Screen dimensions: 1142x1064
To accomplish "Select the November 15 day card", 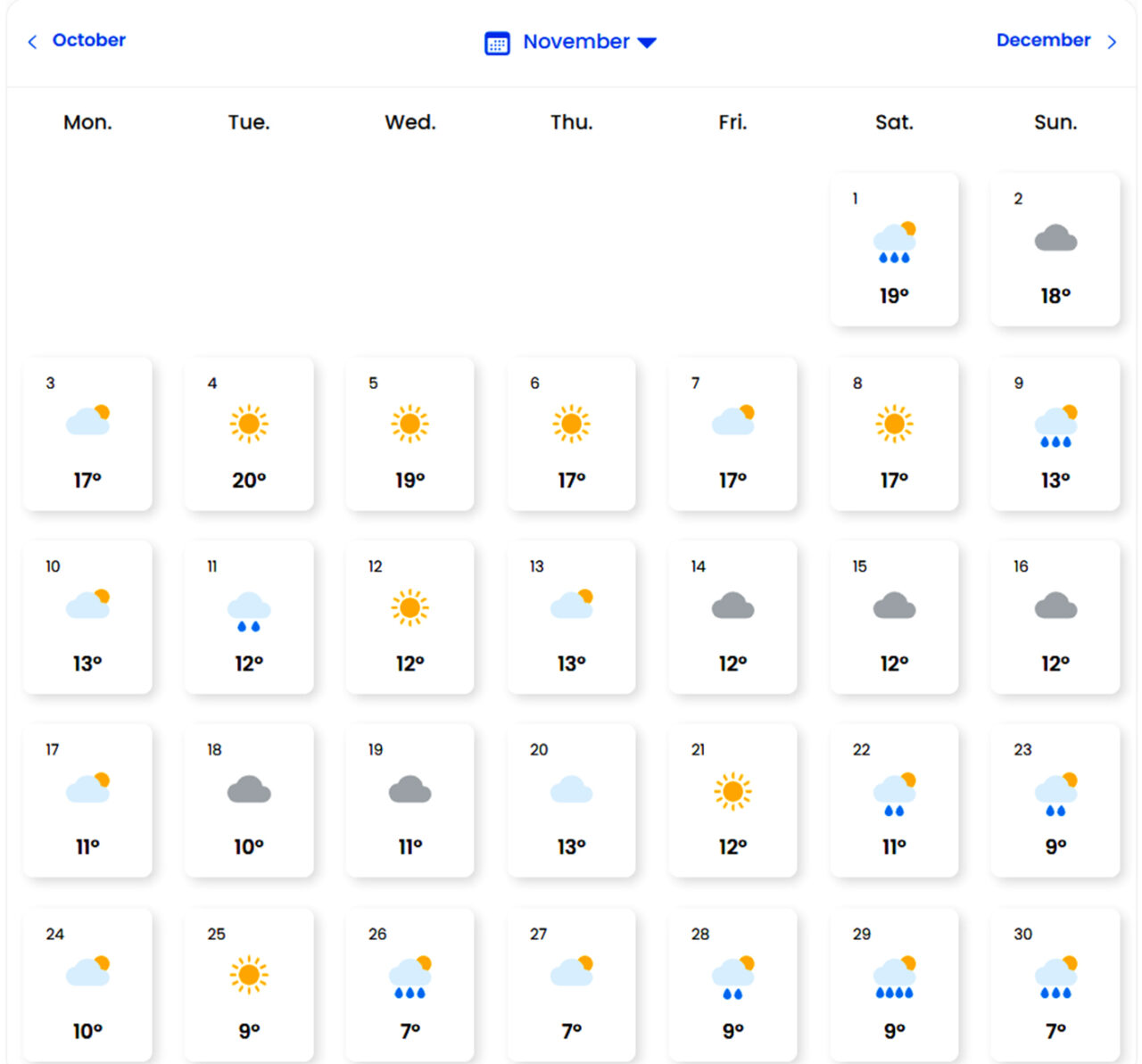I will [894, 617].
